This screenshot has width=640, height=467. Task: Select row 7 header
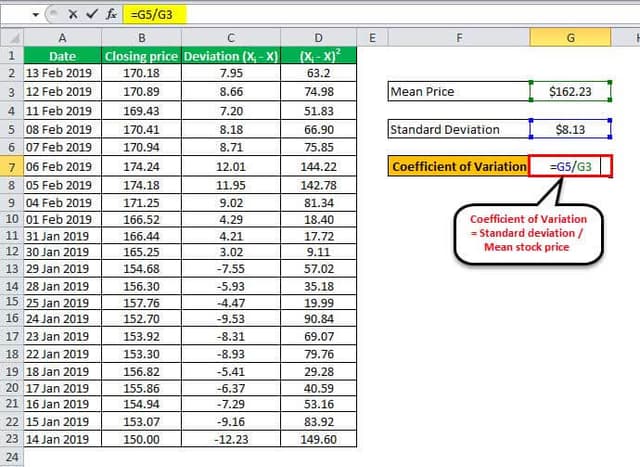(11, 166)
